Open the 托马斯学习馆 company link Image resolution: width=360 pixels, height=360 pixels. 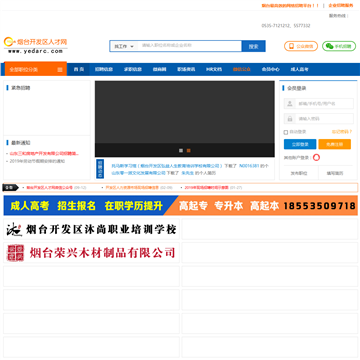(167, 166)
